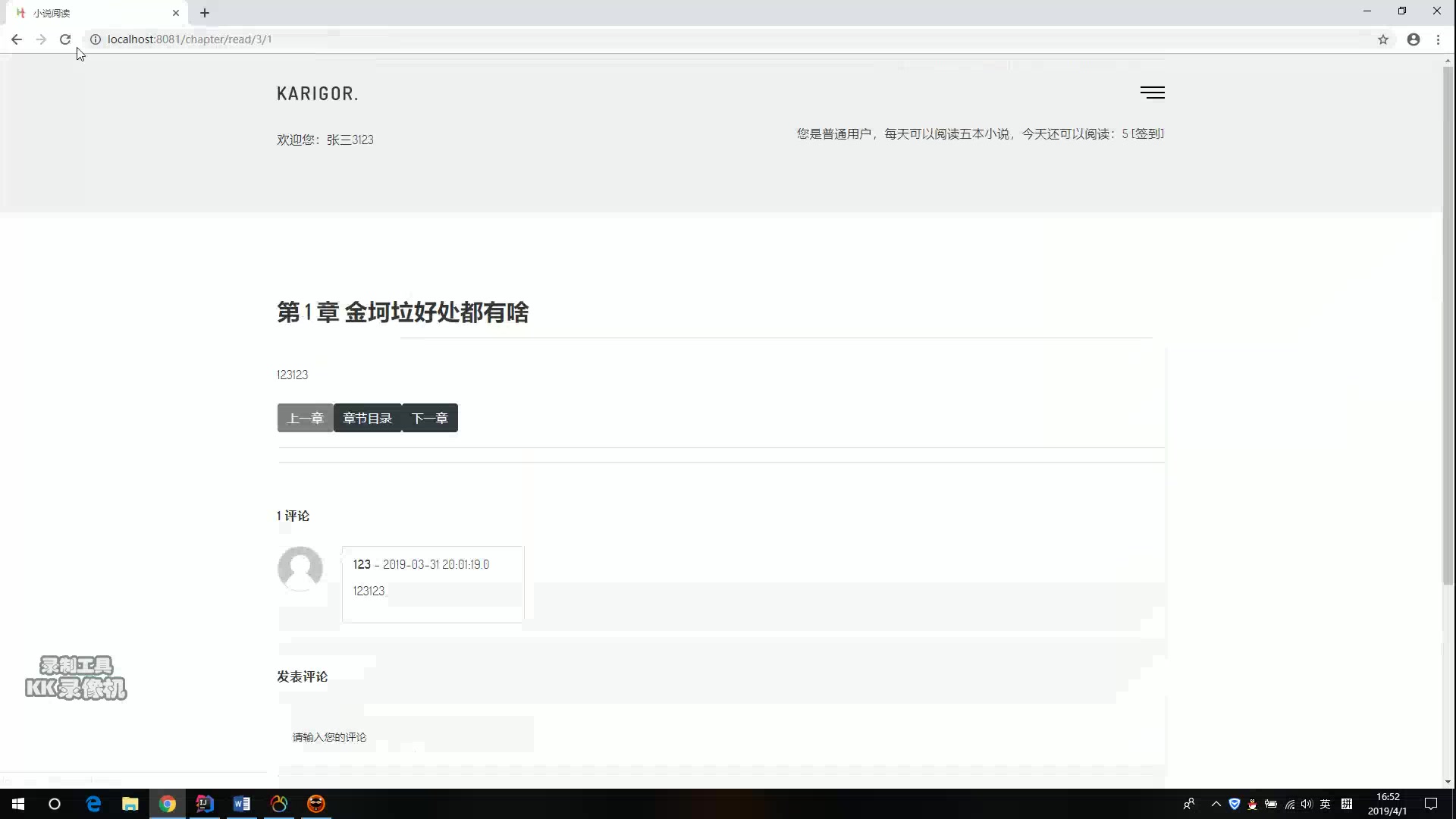
Task: View site information icon in address bar
Action: pos(96,39)
